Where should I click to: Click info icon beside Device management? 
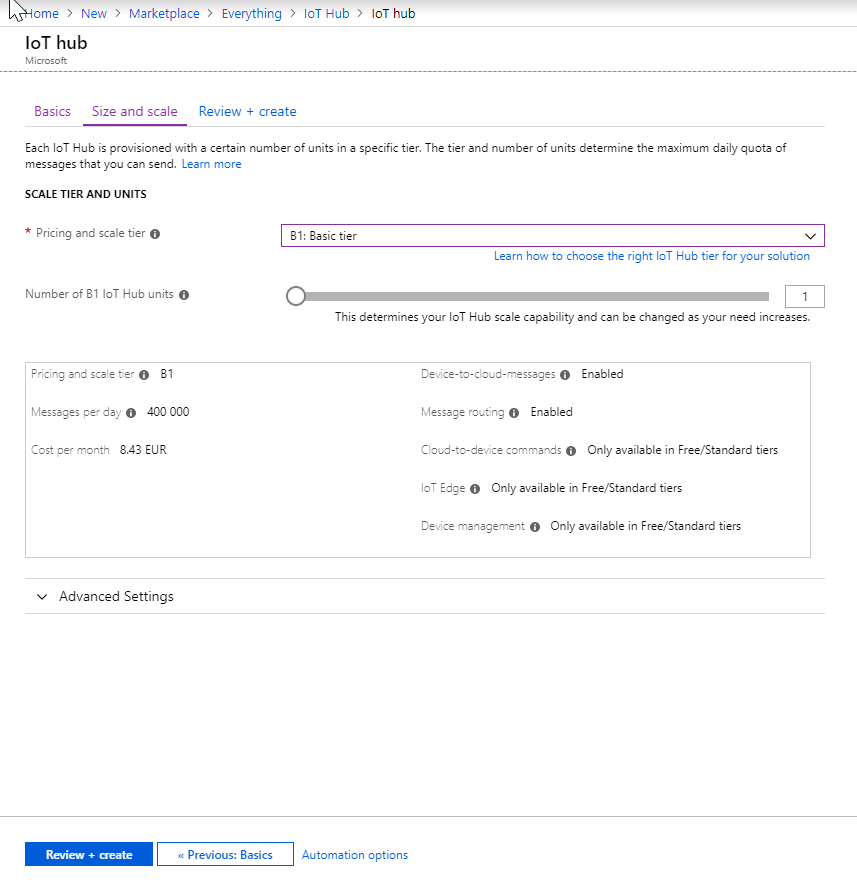coord(535,527)
